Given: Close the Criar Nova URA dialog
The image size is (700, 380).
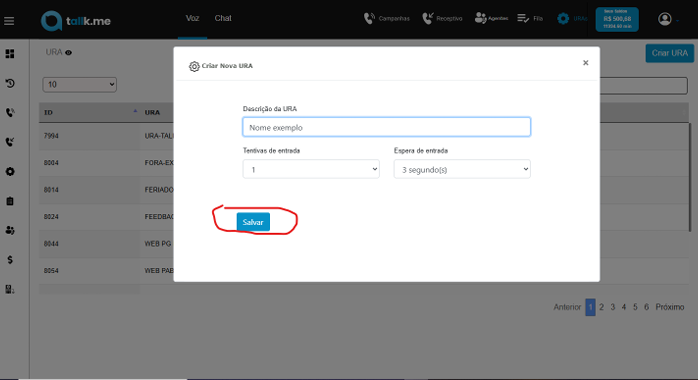Looking at the screenshot, I should 585,63.
